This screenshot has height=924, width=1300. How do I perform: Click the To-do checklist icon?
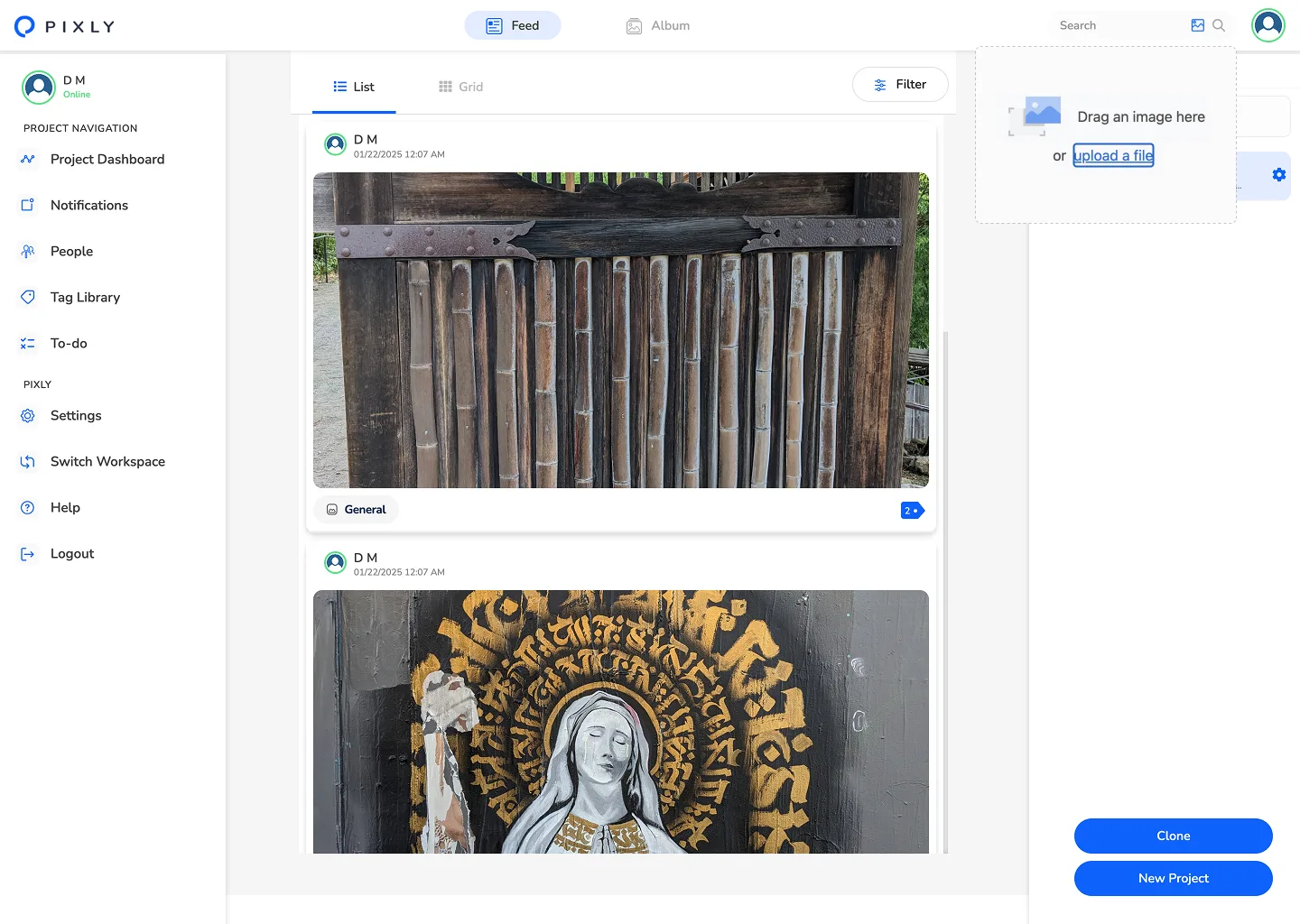[28, 343]
